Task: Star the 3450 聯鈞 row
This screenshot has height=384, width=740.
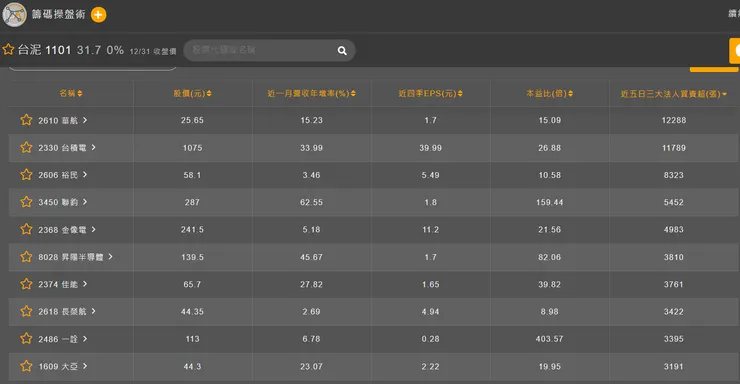Action: [26, 202]
